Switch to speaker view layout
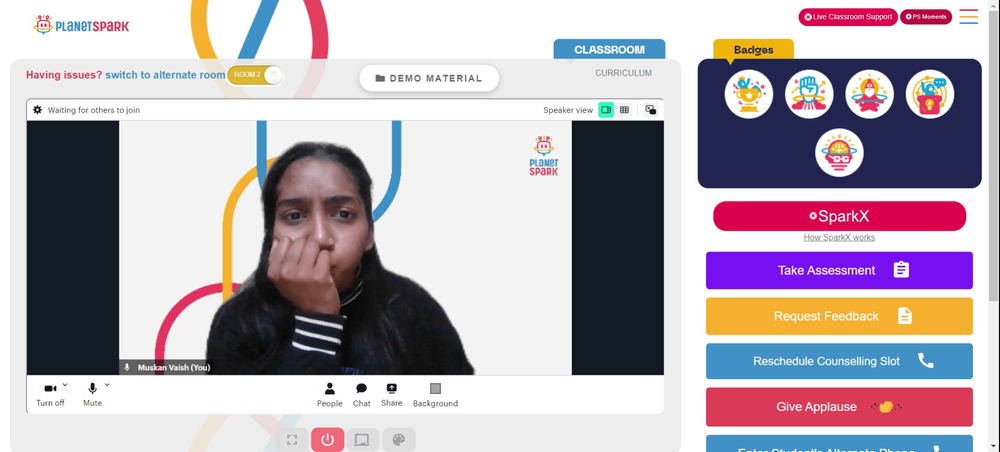Screen dimensions: 1000x452 click(606, 110)
